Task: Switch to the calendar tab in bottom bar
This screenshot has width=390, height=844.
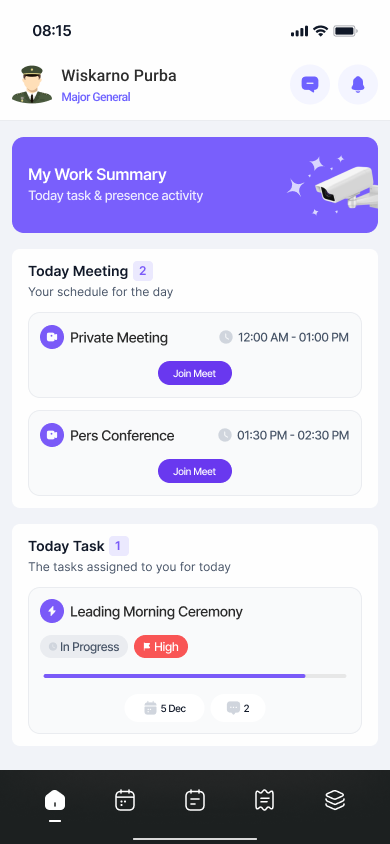Action: (x=125, y=800)
